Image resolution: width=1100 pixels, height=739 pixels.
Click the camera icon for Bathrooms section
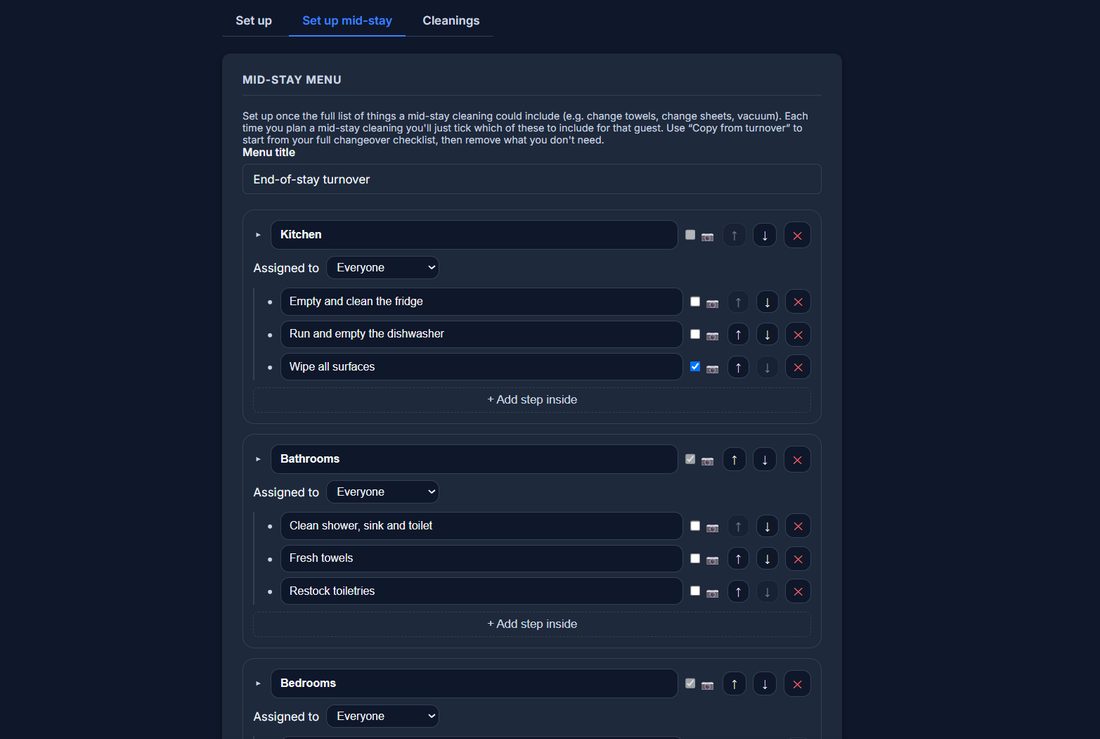(x=707, y=461)
